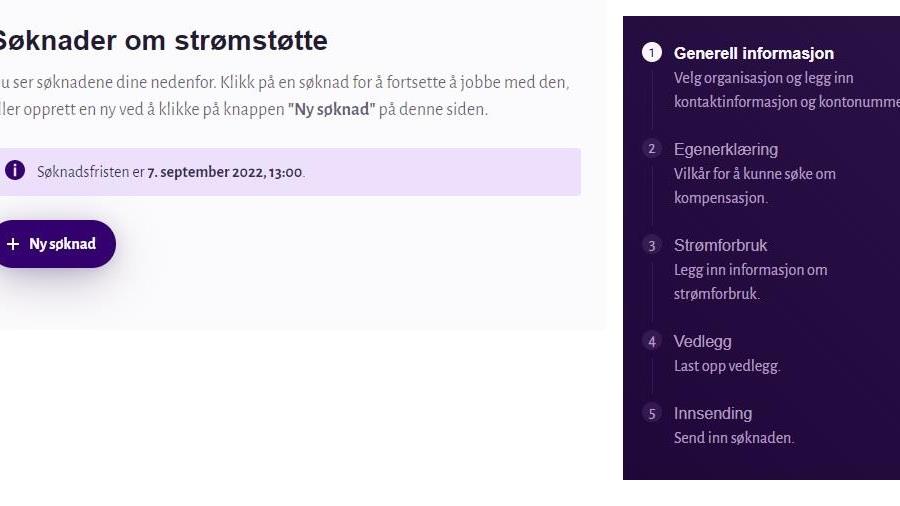Click the plus icon on Ny søknad
Screen dimensions: 900x506
(13, 244)
